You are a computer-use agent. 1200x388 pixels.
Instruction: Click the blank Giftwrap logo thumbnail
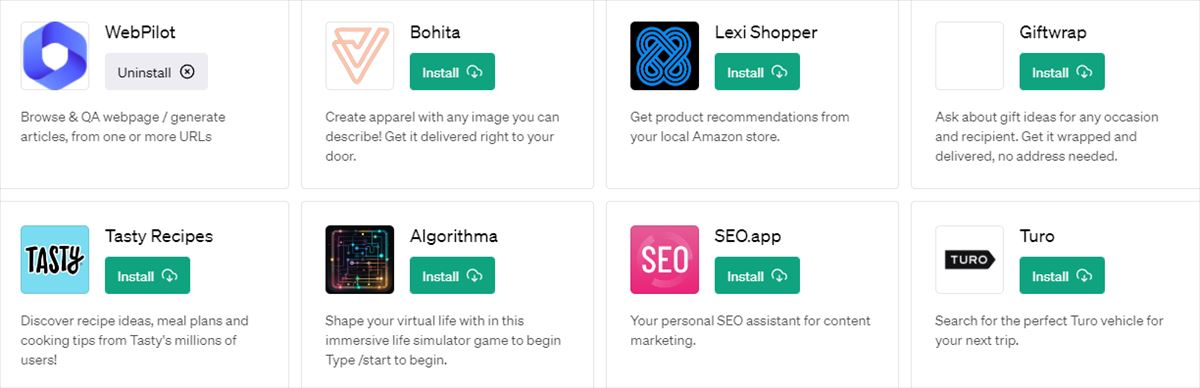pyautogui.click(x=970, y=56)
